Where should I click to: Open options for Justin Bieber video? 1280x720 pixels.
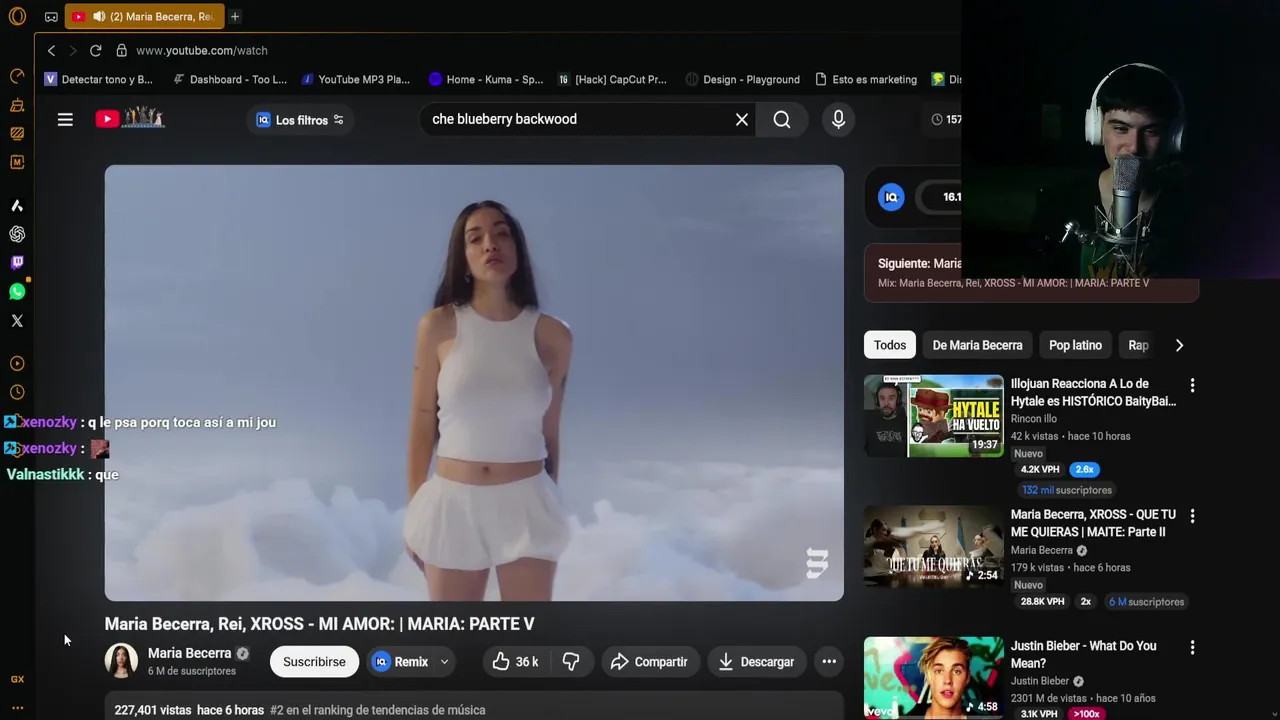[1192, 647]
